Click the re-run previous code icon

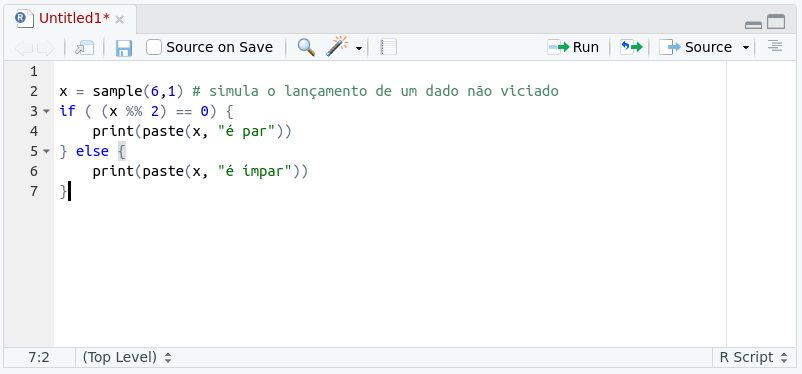click(x=631, y=48)
